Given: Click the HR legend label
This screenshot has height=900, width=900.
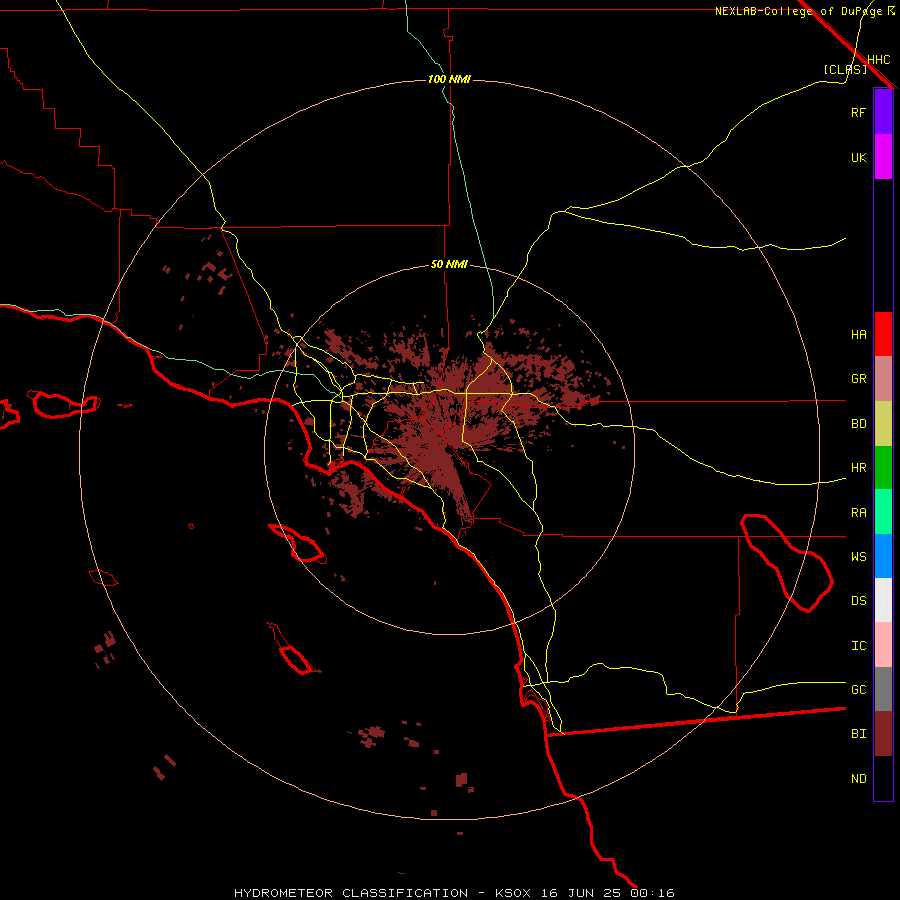Looking at the screenshot, I should [x=859, y=468].
